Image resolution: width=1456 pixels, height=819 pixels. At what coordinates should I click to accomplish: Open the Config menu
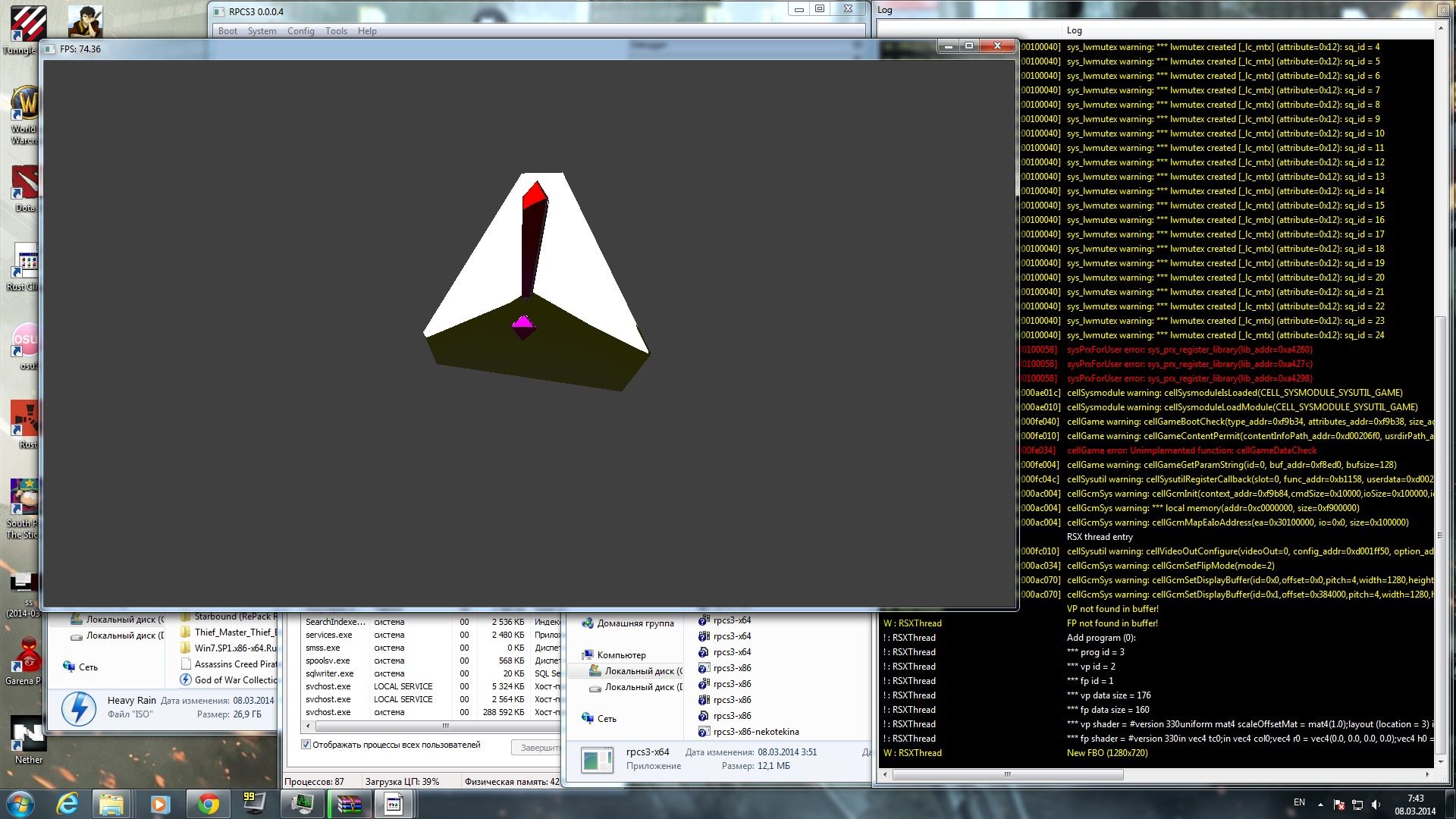click(x=300, y=31)
